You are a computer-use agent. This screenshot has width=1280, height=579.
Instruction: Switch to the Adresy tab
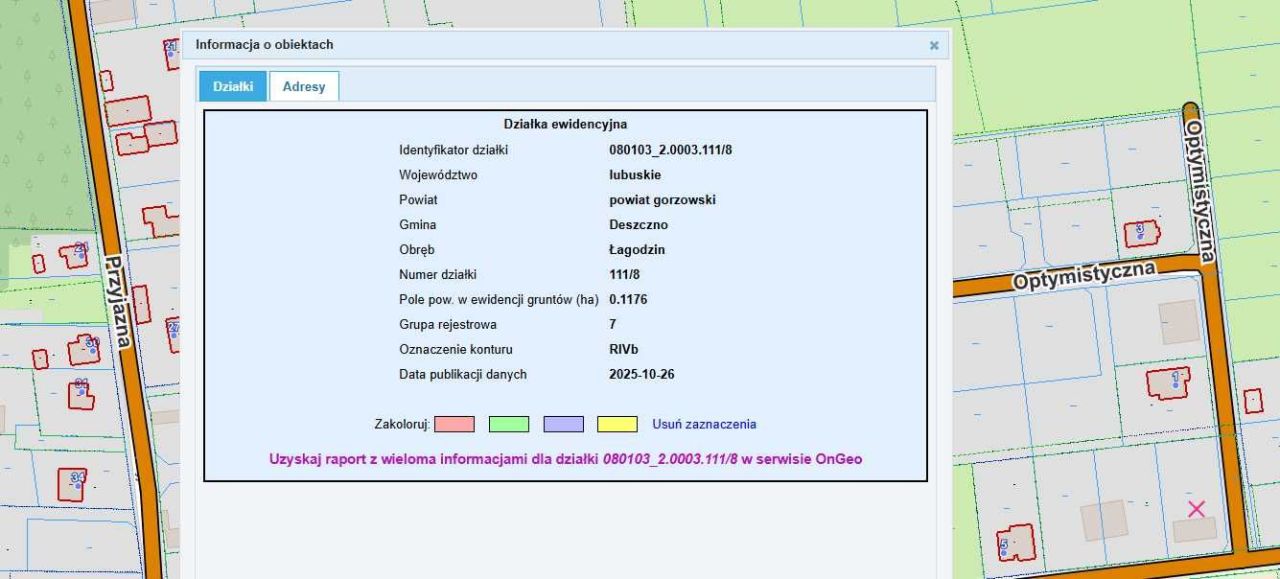coord(303,87)
